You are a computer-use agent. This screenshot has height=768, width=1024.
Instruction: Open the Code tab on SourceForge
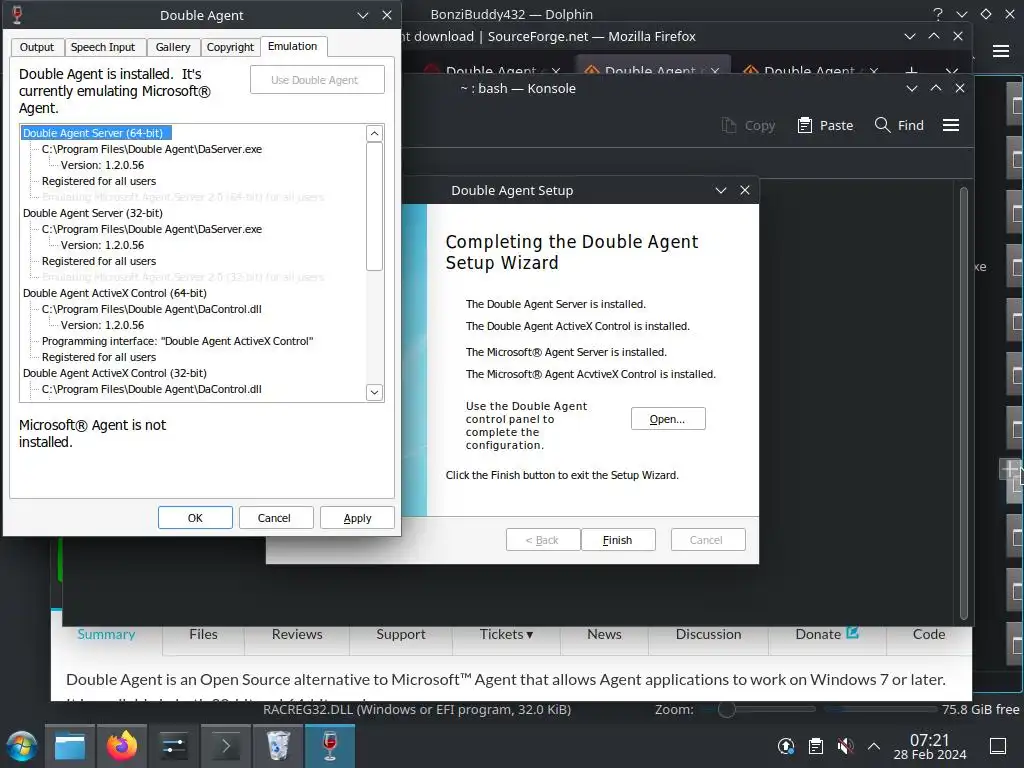click(x=929, y=634)
